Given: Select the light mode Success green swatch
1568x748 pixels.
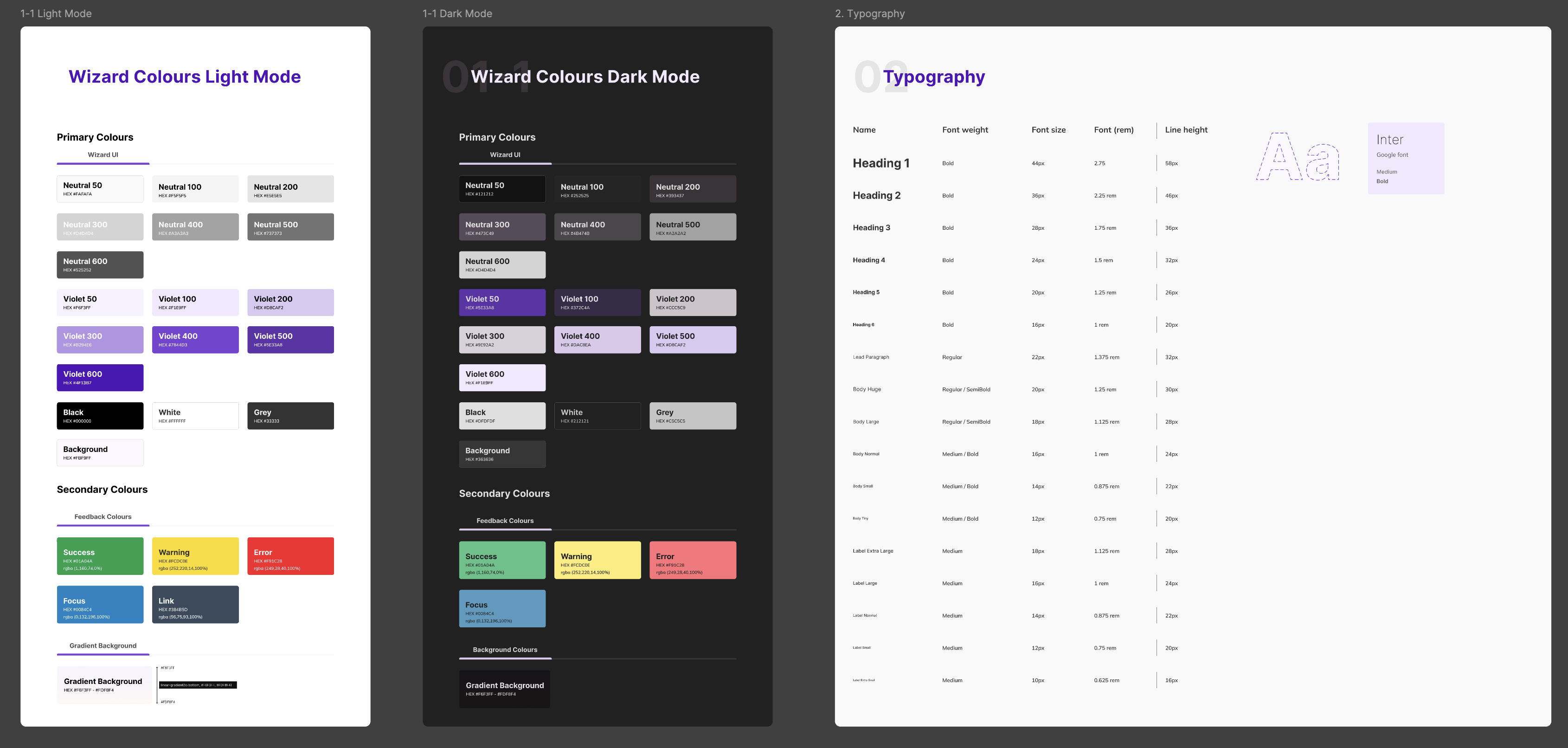Looking at the screenshot, I should 100,556.
